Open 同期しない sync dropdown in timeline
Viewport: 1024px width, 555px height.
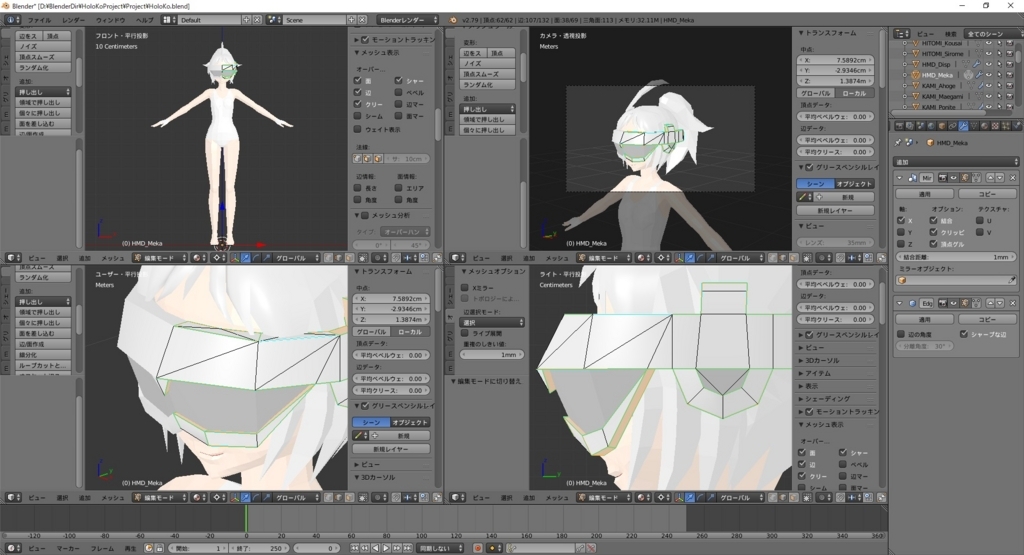(x=441, y=548)
